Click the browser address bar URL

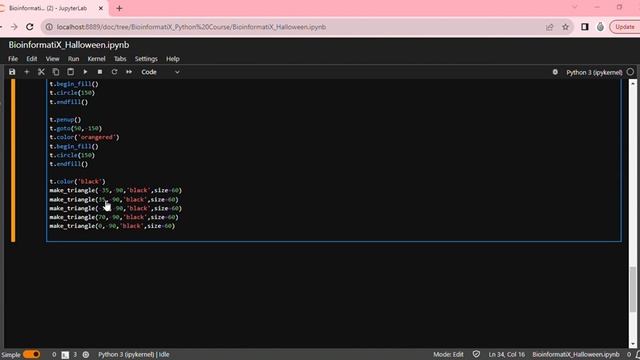tap(191, 27)
